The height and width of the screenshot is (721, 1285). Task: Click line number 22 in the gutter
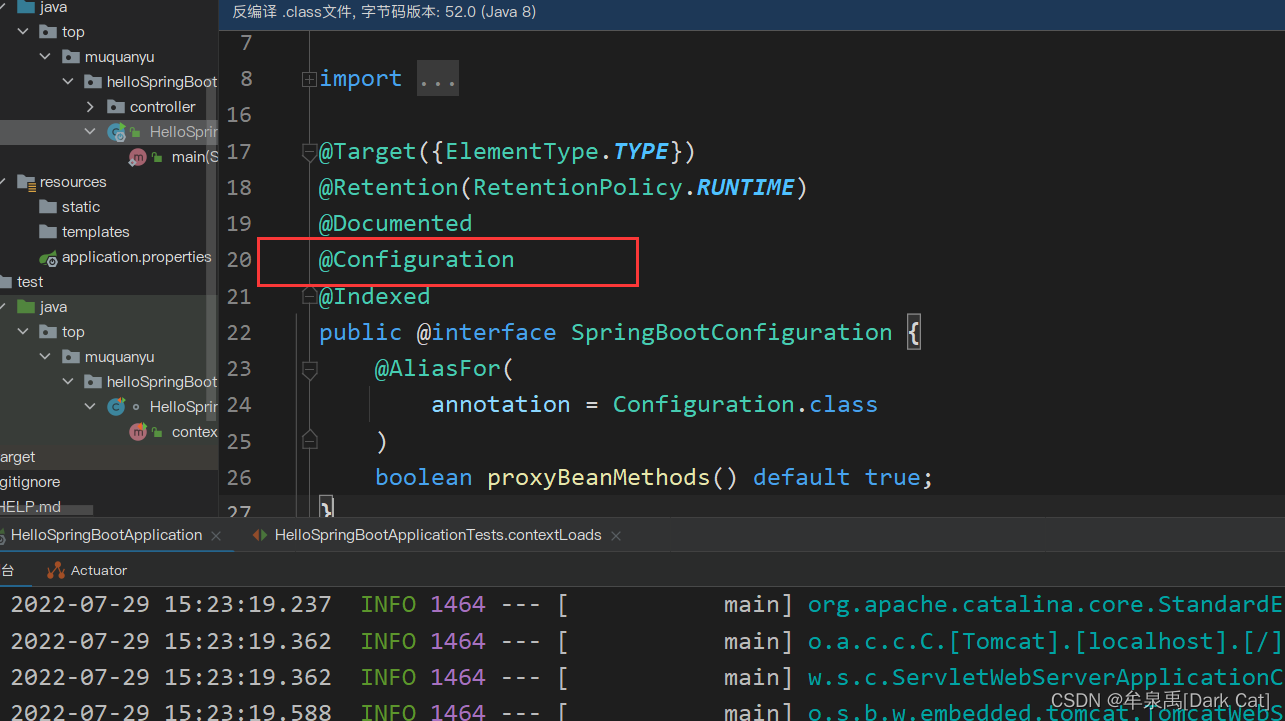[x=239, y=333]
